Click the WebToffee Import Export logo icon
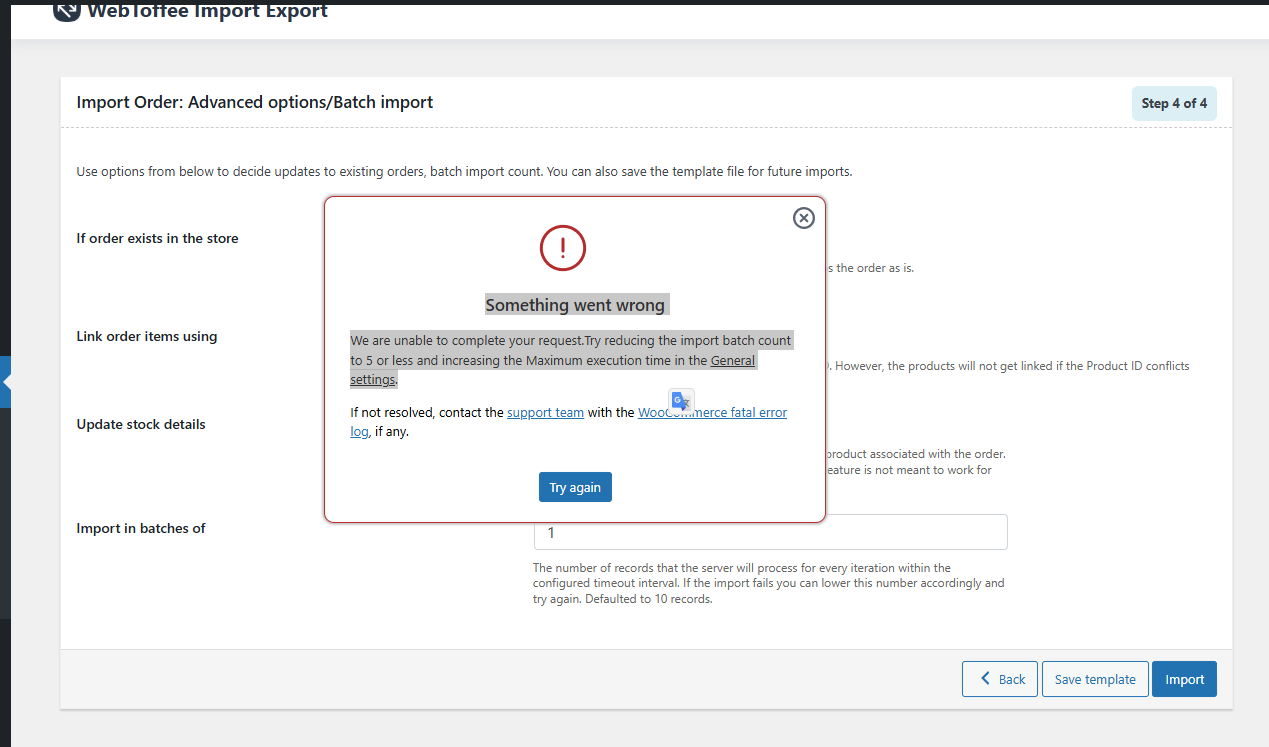 coord(67,11)
